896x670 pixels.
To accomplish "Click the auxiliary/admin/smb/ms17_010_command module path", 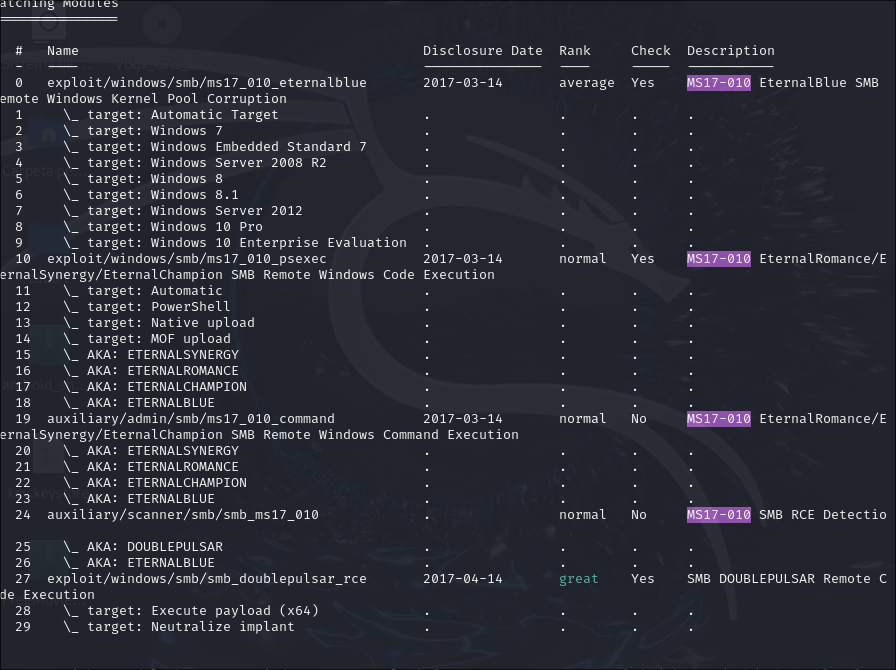I will (190, 419).
